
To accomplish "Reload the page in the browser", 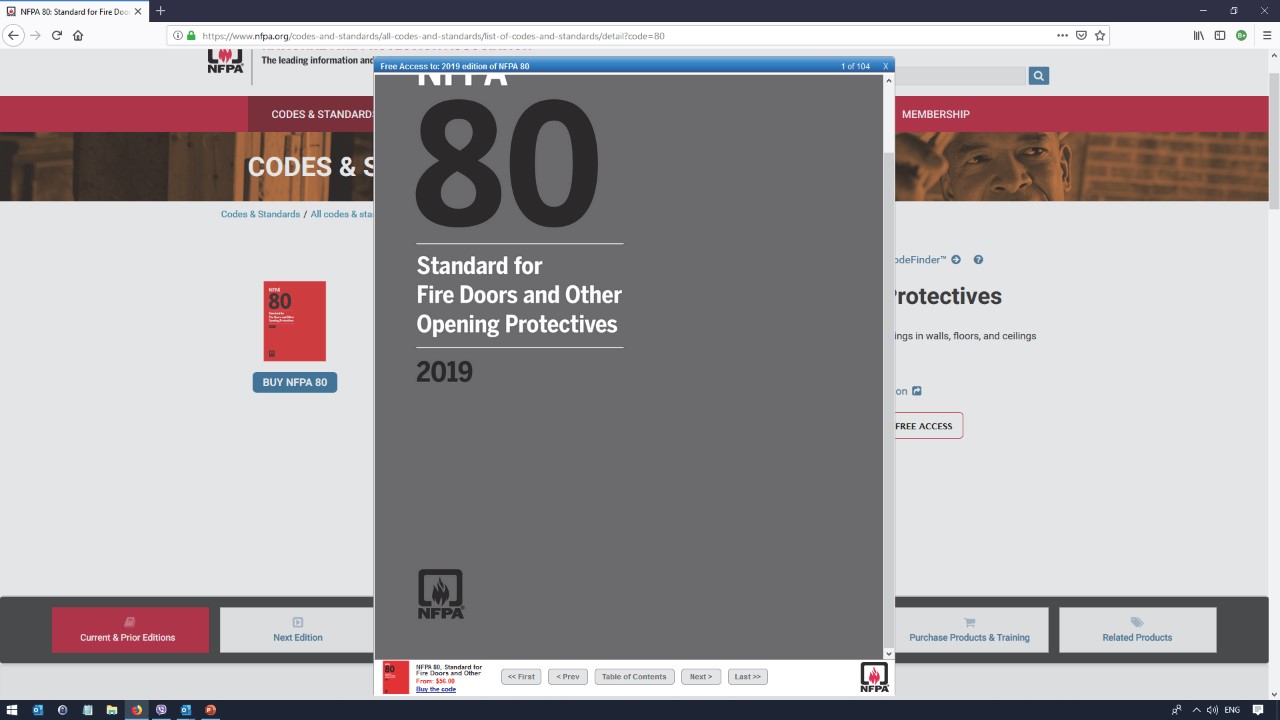I will tap(57, 35).
